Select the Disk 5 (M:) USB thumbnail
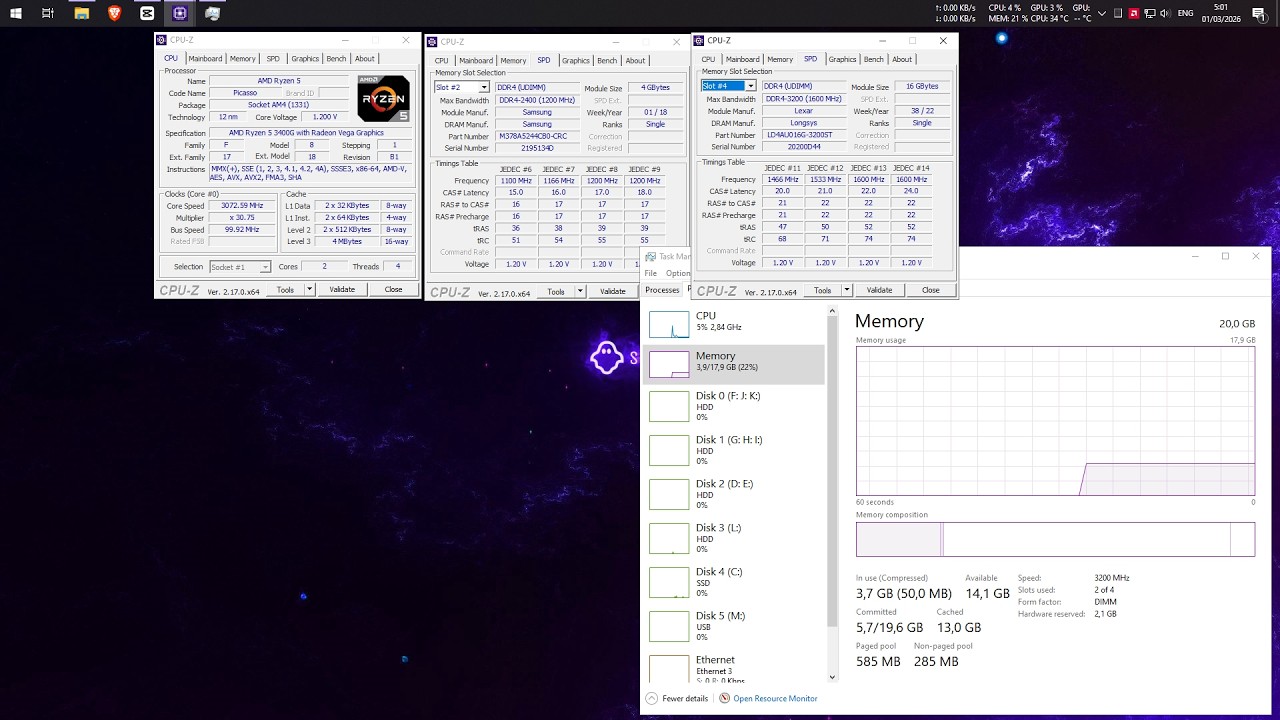1280x720 pixels. point(669,626)
